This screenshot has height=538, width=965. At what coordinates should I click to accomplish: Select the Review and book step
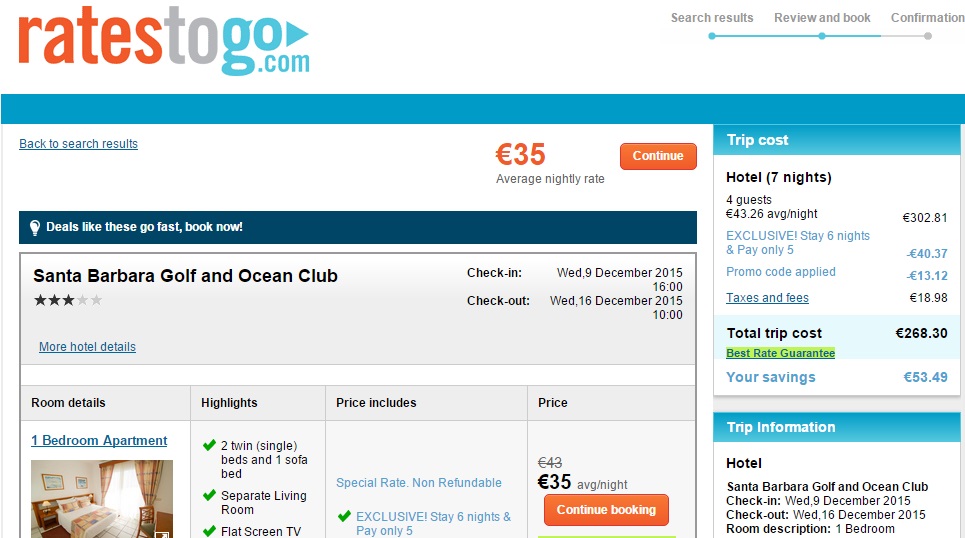[822, 17]
